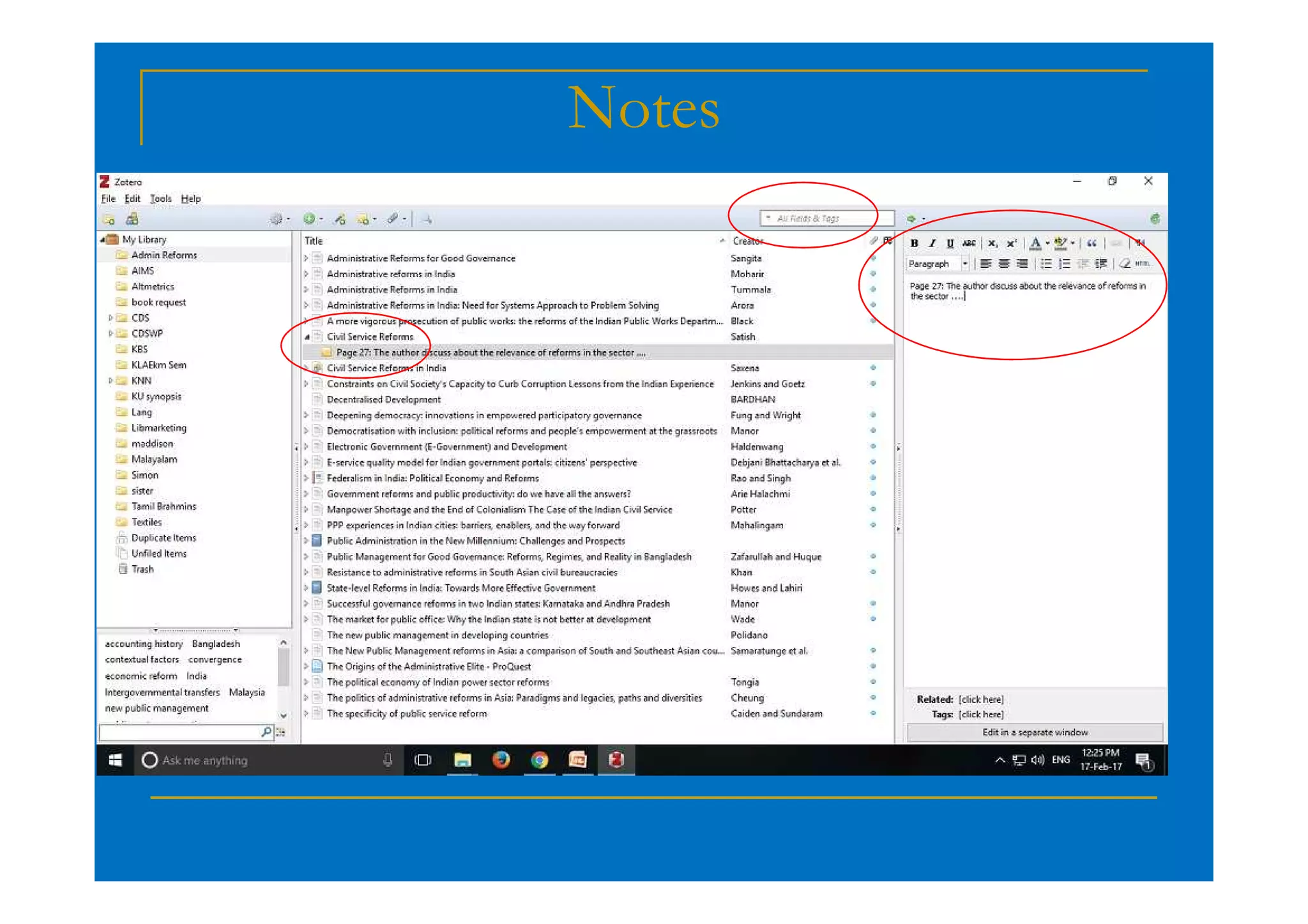The height and width of the screenshot is (924, 1308).
Task: Insert blockquote in the note
Action: (1091, 243)
